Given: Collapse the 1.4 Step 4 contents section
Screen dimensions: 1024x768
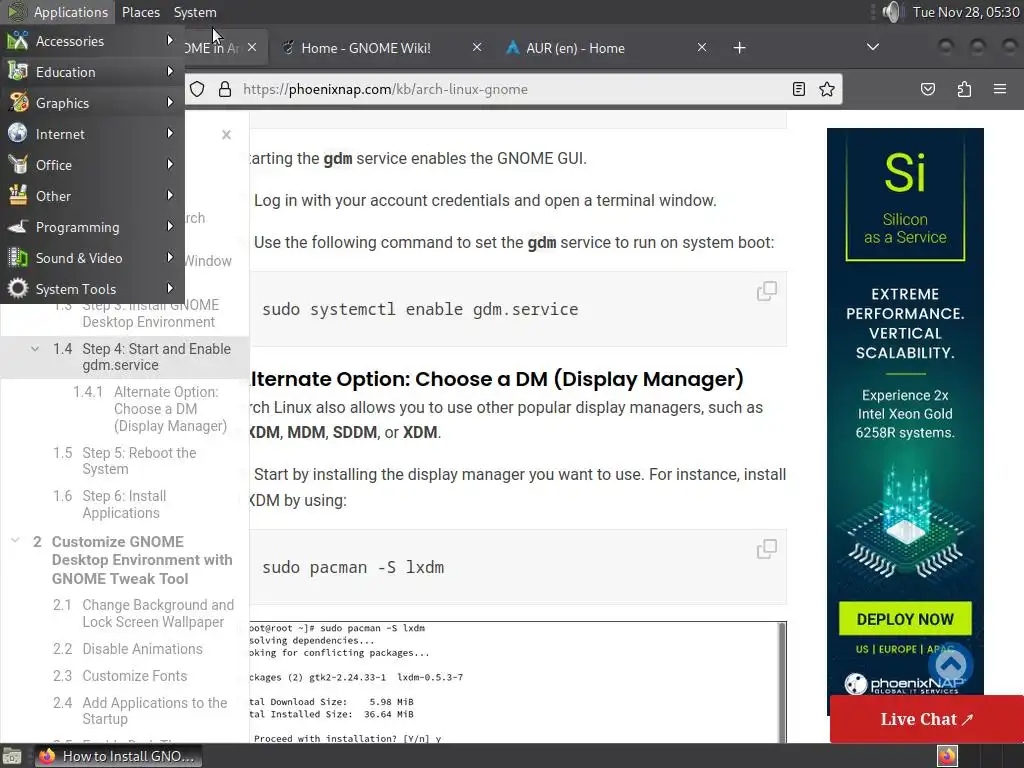Looking at the screenshot, I should coord(35,349).
